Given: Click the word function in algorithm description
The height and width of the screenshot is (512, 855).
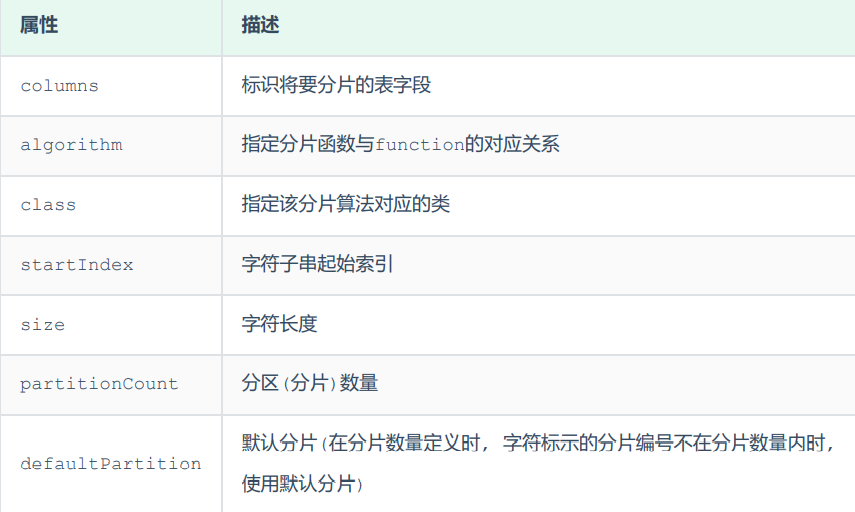Looking at the screenshot, I should [x=420, y=145].
